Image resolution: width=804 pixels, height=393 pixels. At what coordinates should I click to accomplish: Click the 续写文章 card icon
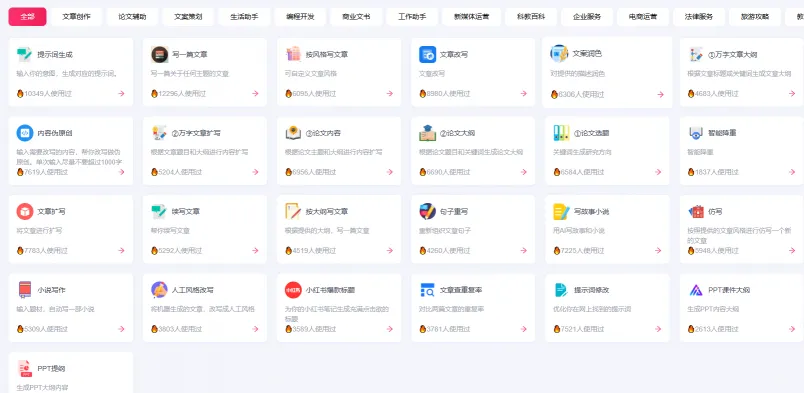pyautogui.click(x=159, y=211)
